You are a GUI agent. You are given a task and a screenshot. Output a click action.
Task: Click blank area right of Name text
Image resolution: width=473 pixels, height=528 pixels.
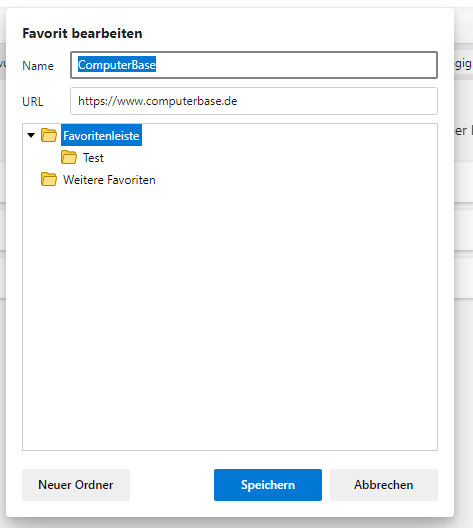(296, 65)
